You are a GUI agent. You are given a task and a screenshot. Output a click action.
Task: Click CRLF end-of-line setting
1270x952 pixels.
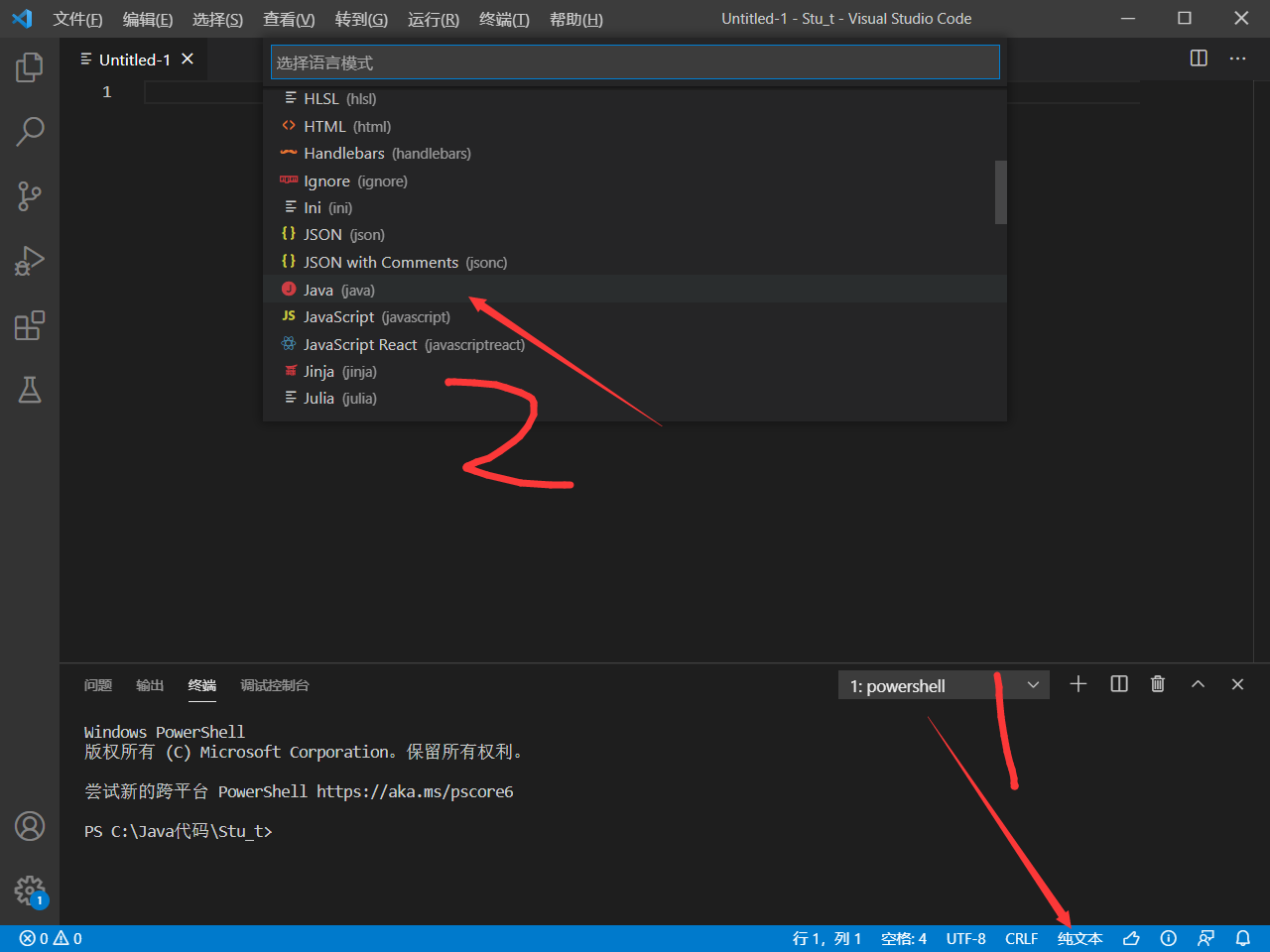click(x=1021, y=938)
